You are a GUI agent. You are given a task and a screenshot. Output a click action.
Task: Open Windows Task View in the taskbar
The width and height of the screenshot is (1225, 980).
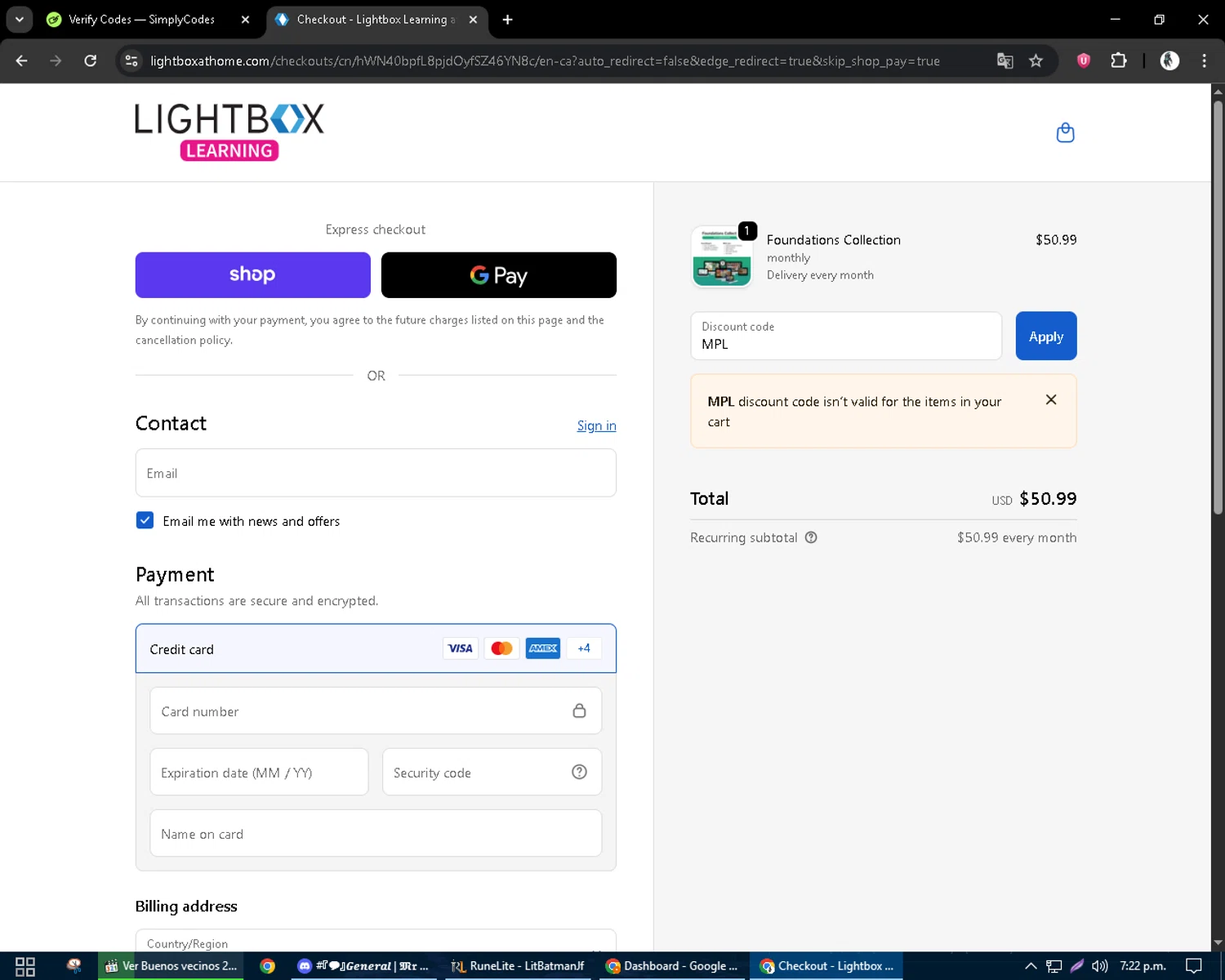pyautogui.click(x=25, y=966)
